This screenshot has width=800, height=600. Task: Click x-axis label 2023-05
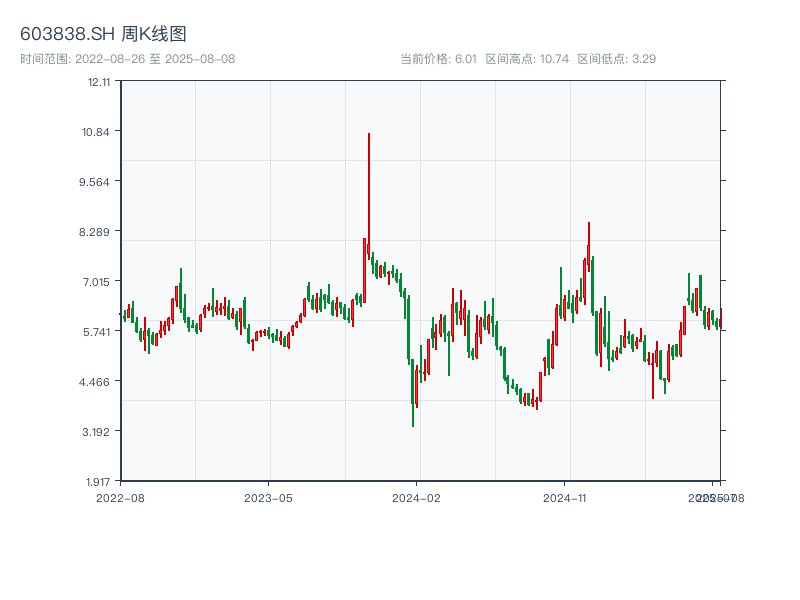(268, 498)
